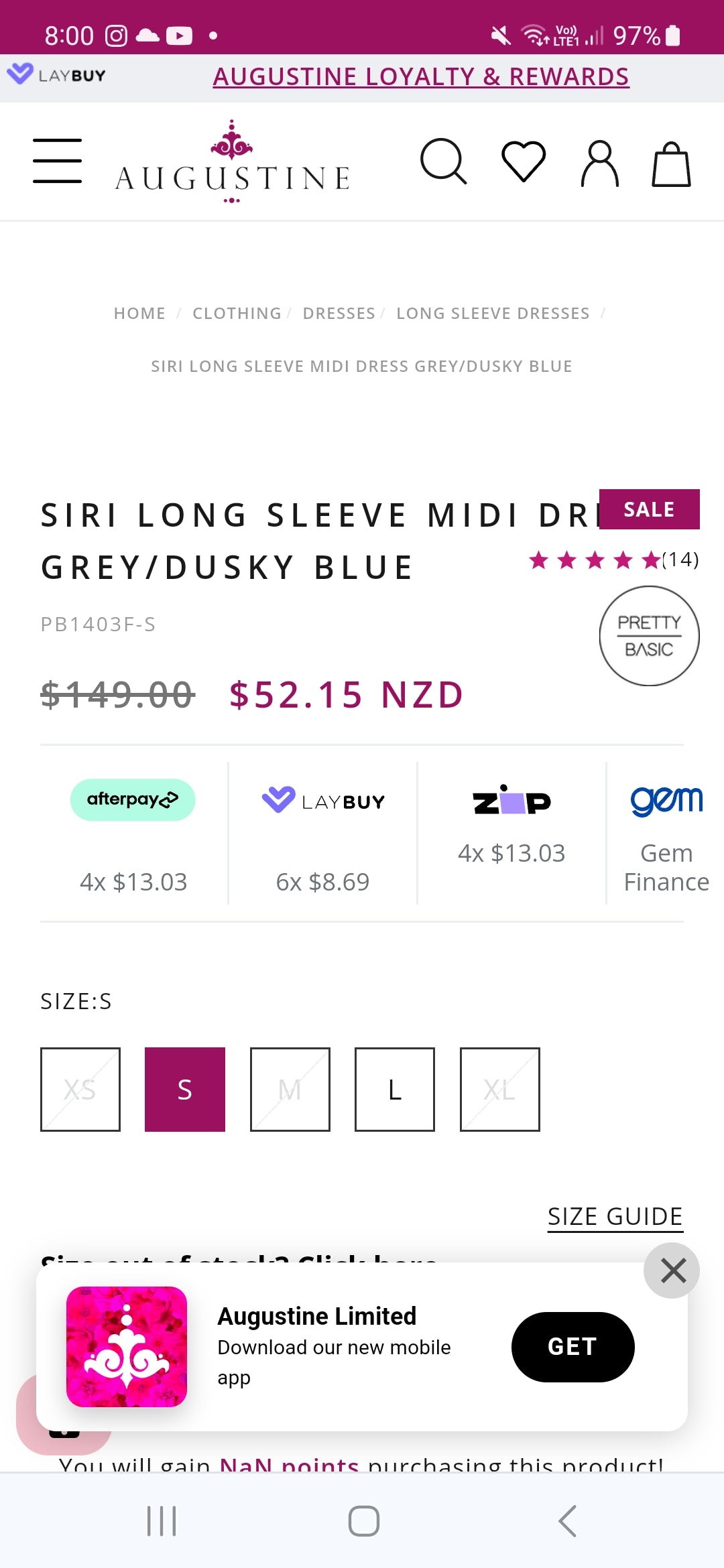View the 14 star-rating reviews
724x1568 pixels.
tap(613, 560)
